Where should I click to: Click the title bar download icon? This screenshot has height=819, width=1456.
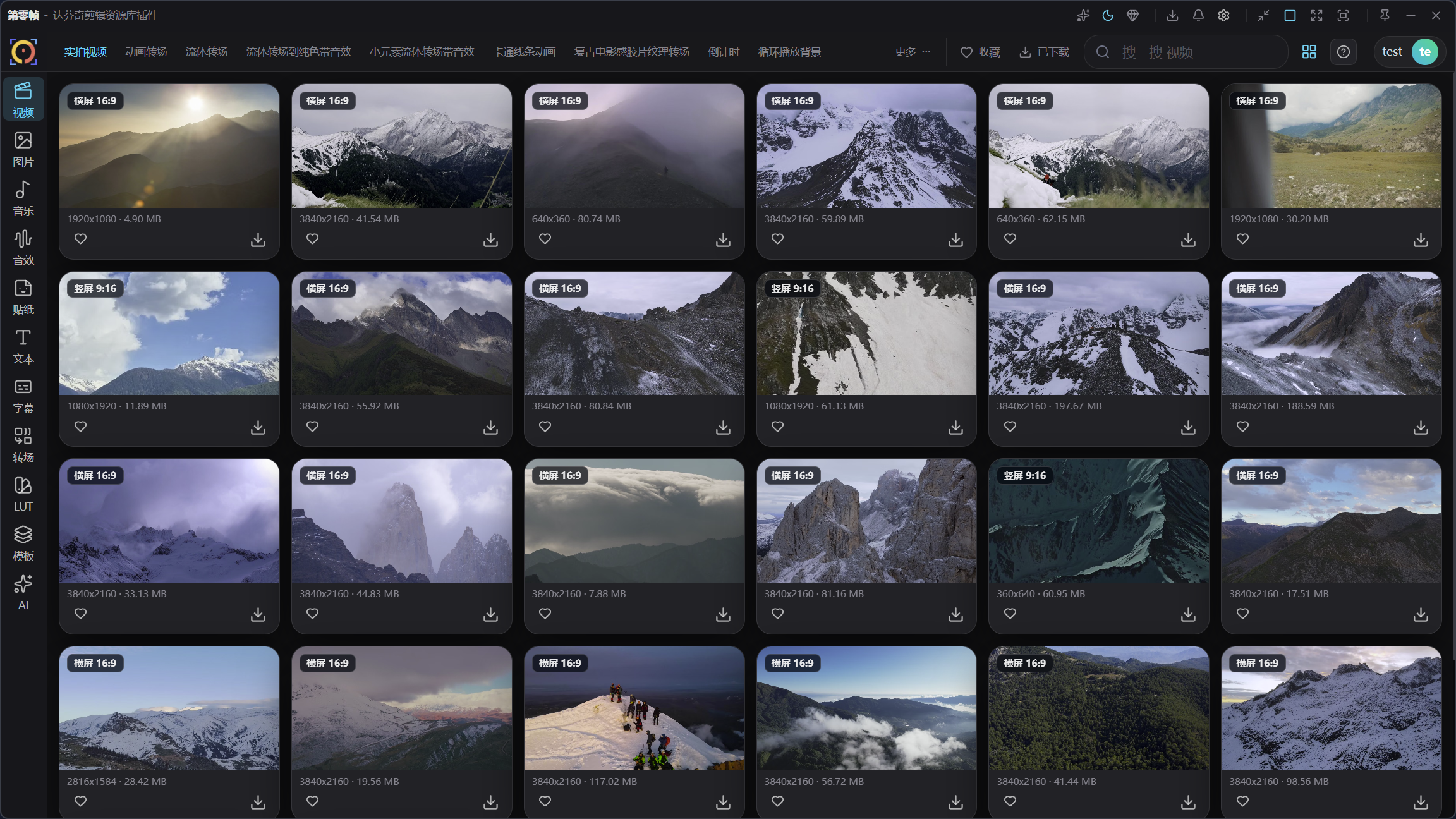(1172, 16)
